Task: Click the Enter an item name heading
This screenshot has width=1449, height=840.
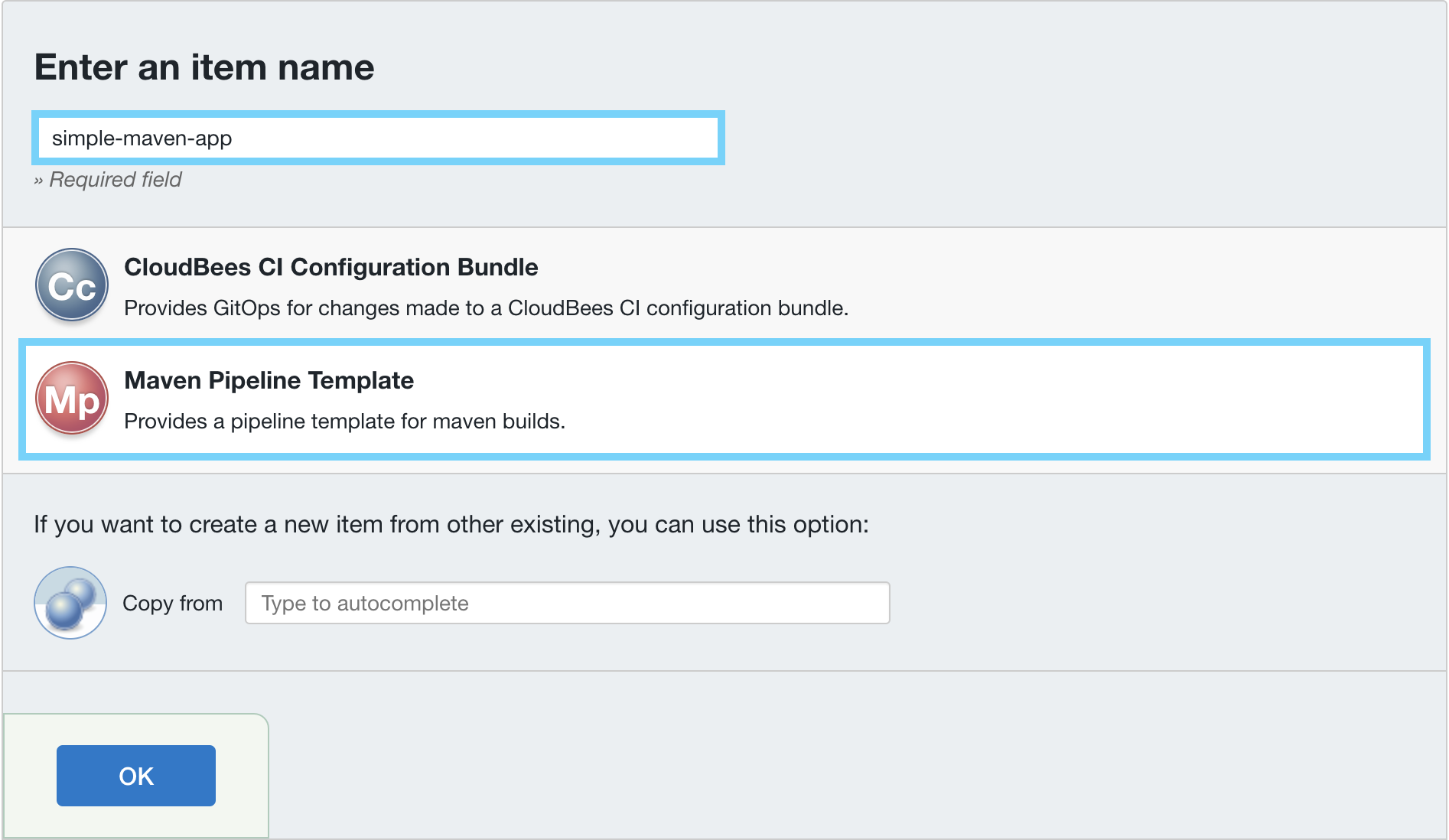Action: tap(204, 67)
